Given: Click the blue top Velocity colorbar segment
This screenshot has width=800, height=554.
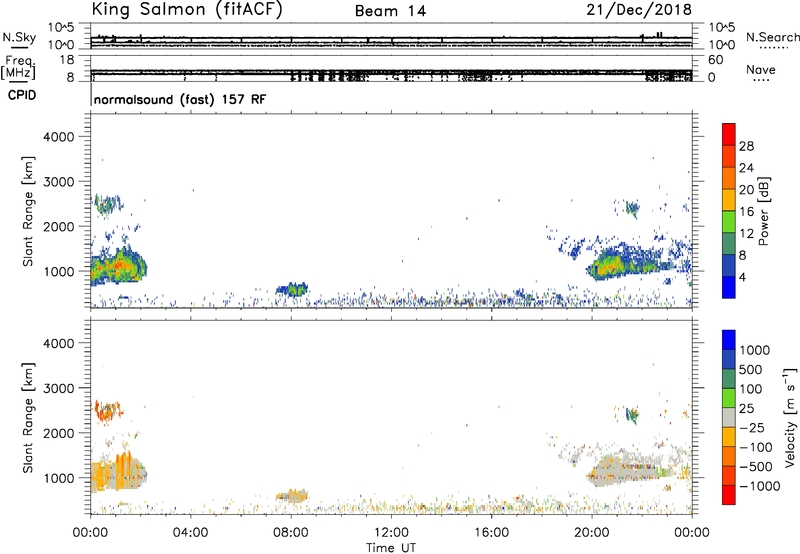Looking at the screenshot, I should [729, 340].
